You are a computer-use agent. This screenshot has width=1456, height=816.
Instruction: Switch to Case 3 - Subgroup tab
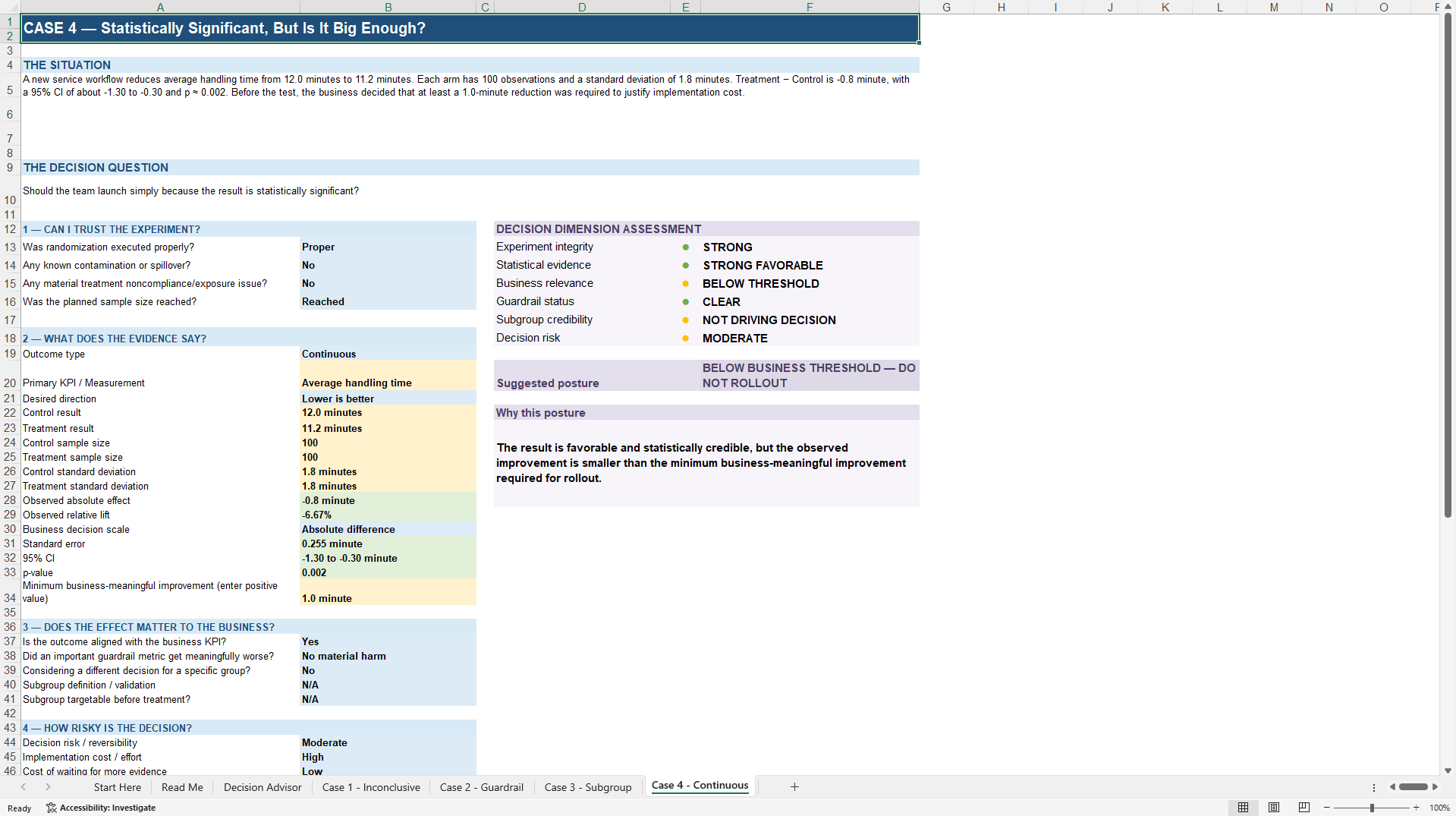pyautogui.click(x=588, y=787)
